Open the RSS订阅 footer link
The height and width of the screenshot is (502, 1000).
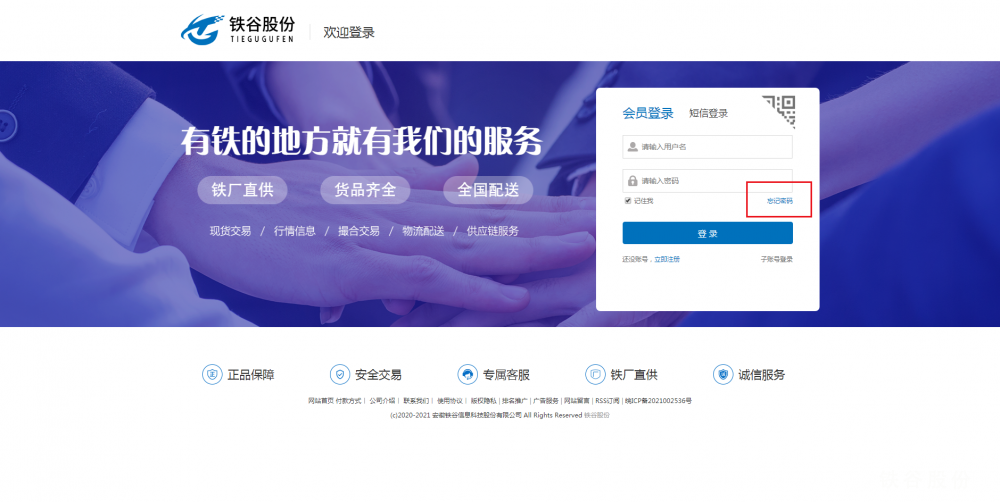(607, 401)
